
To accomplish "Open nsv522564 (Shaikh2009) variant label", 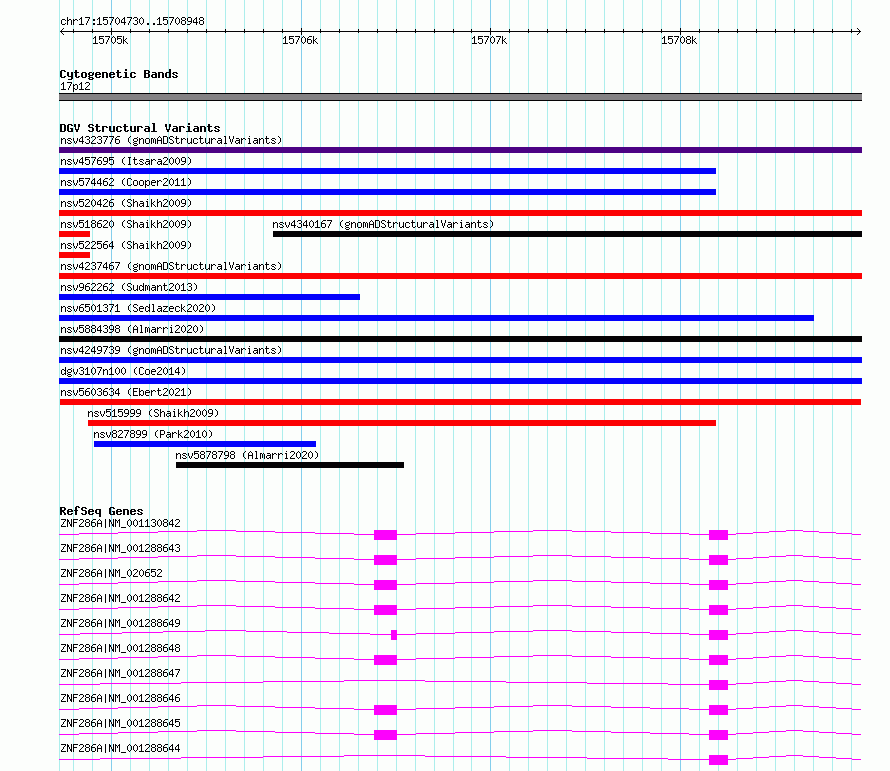I will point(126,245).
